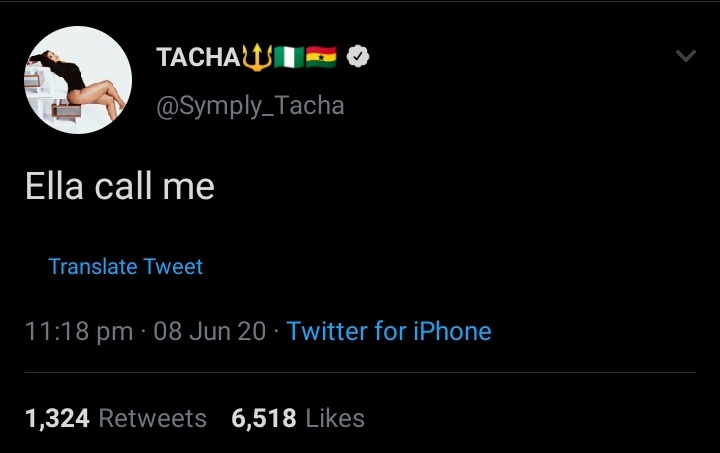Click the blue verified badge

tap(357, 58)
